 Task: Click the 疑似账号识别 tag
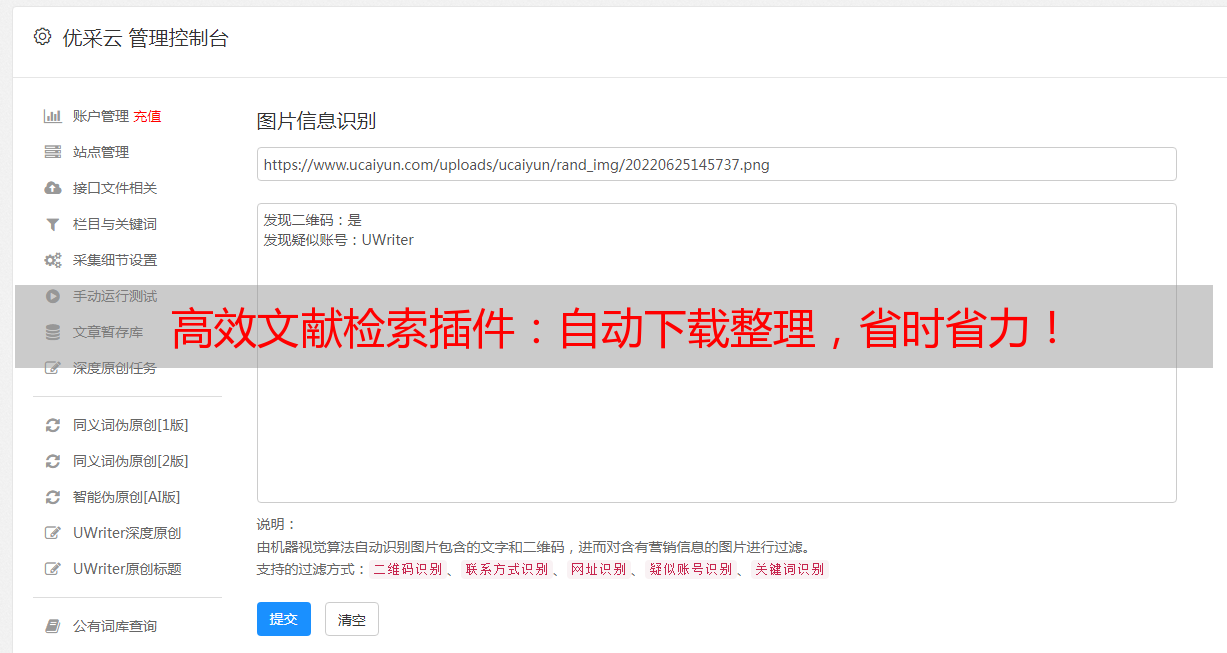[691, 569]
